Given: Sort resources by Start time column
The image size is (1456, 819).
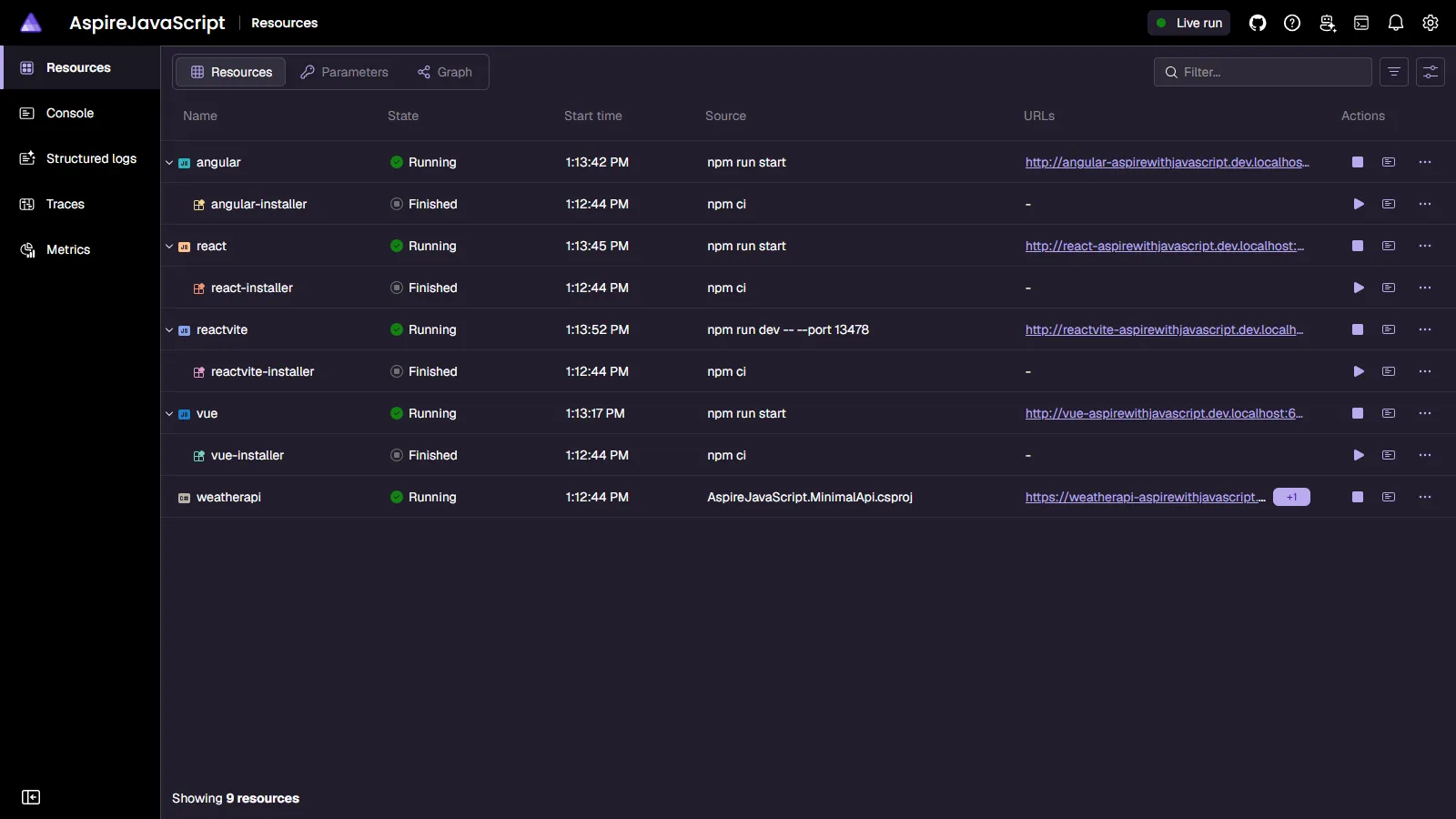Looking at the screenshot, I should [x=593, y=116].
